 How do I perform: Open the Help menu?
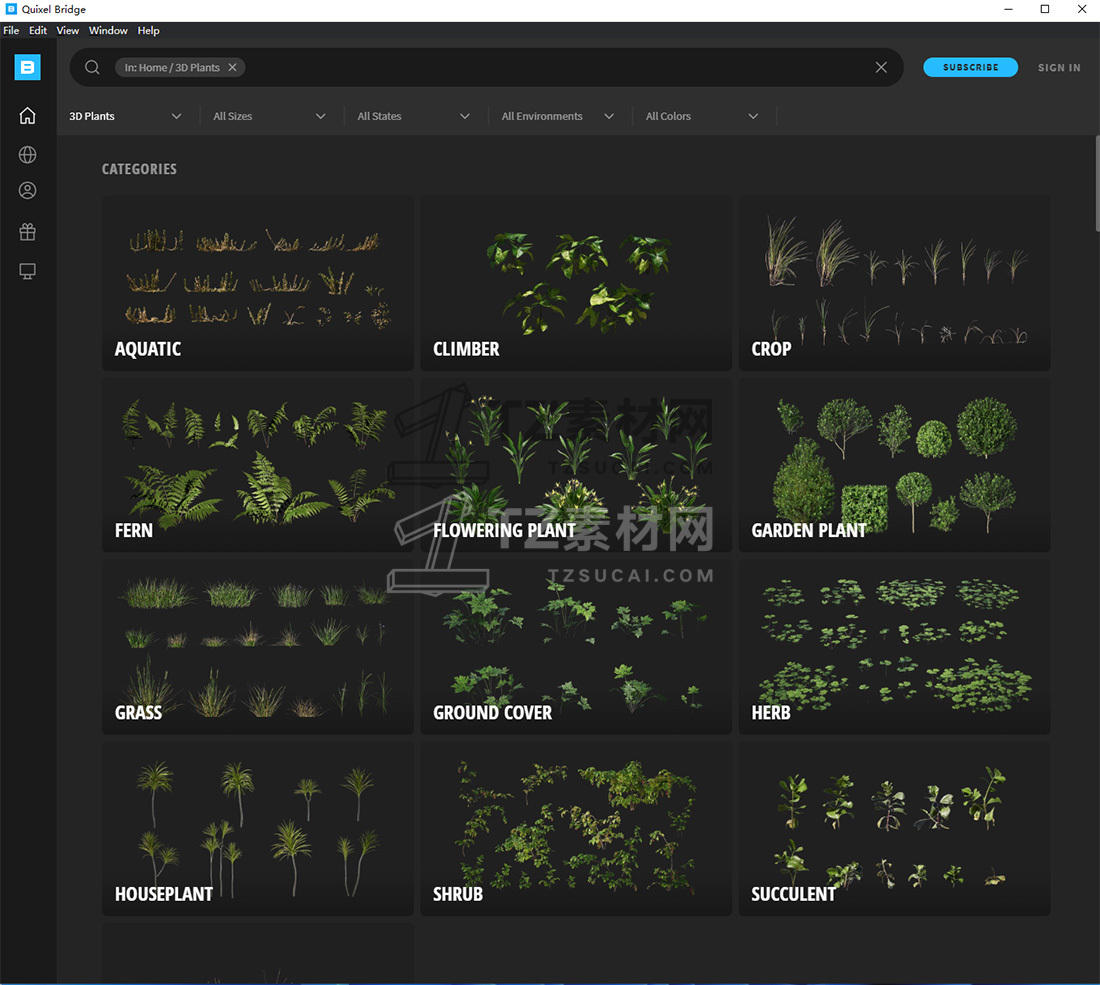(148, 30)
